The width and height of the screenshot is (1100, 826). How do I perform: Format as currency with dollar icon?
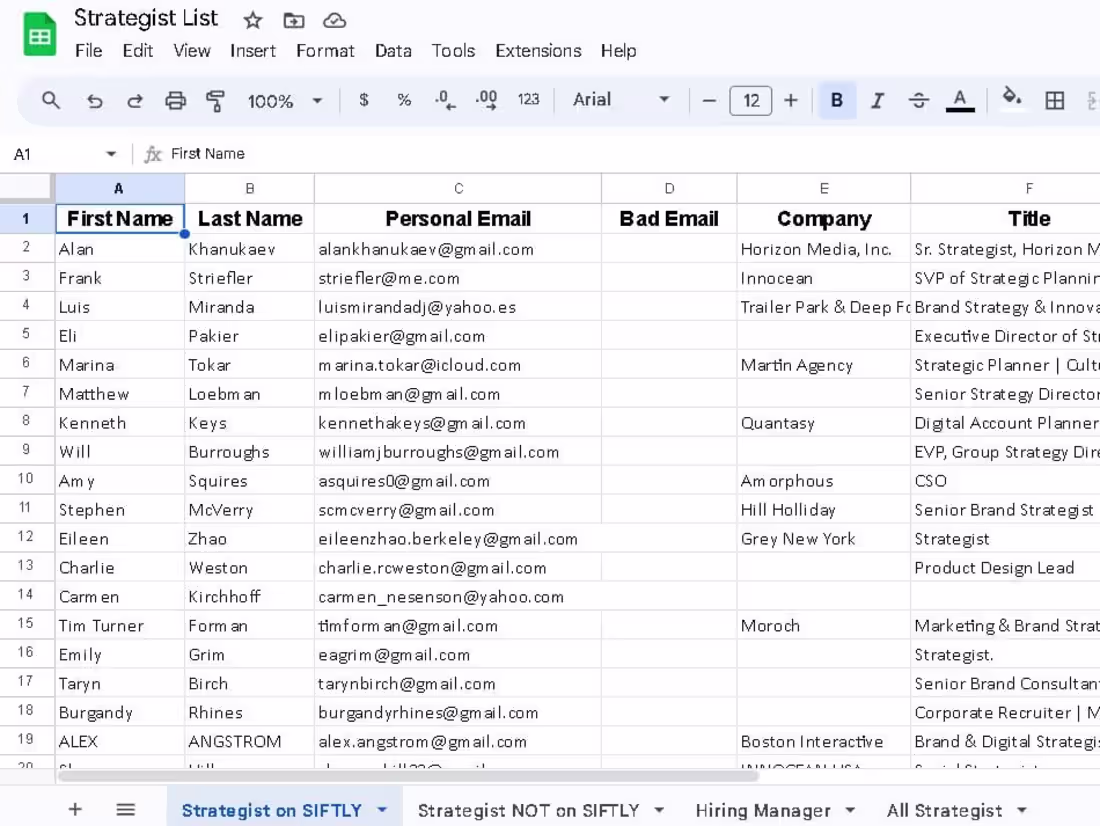click(x=363, y=100)
